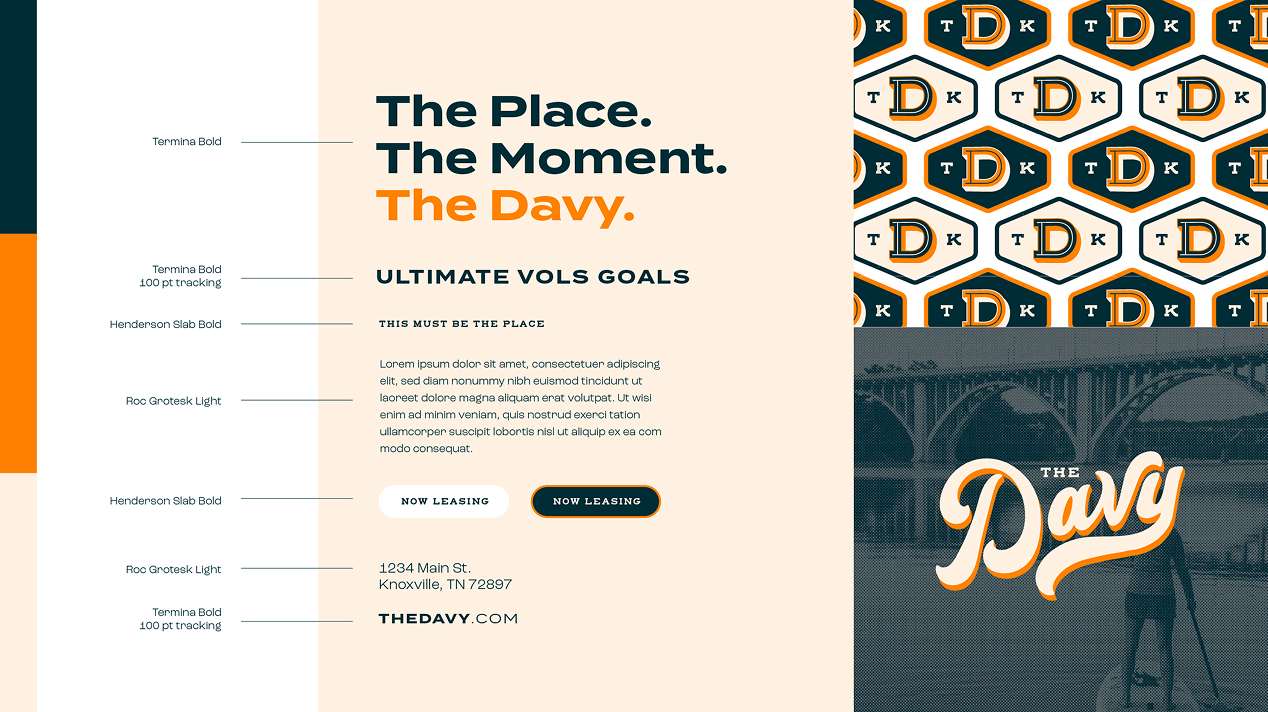Click the ULTIMATE VOLS GOALS subheading

(533, 277)
